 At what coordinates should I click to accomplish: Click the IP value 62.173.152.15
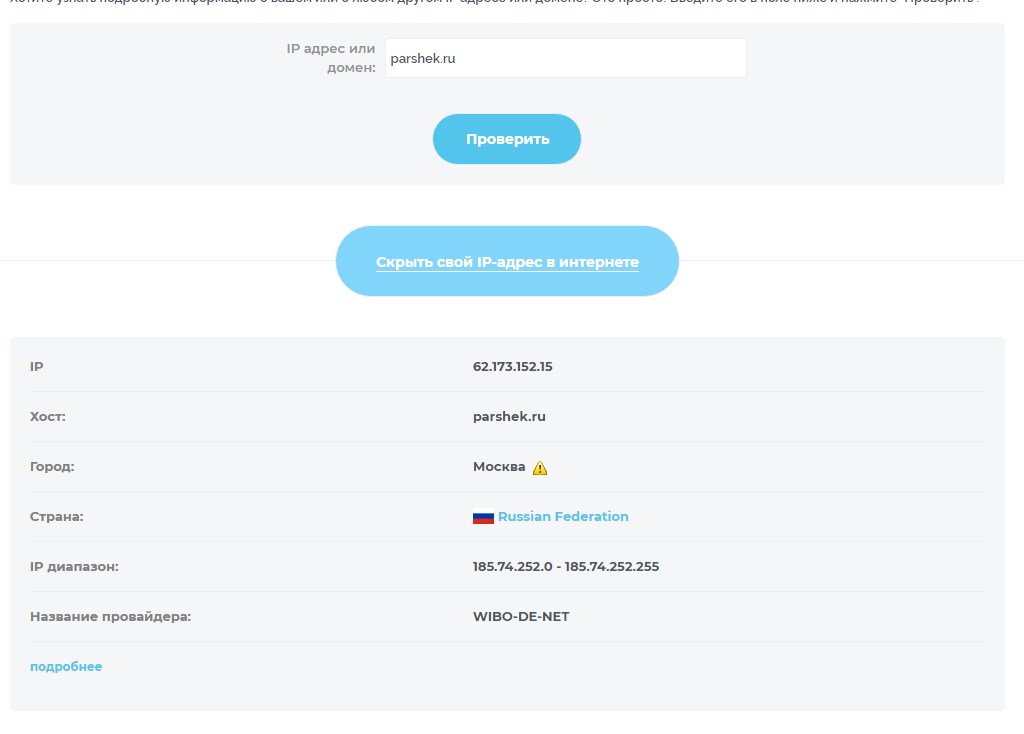click(512, 367)
